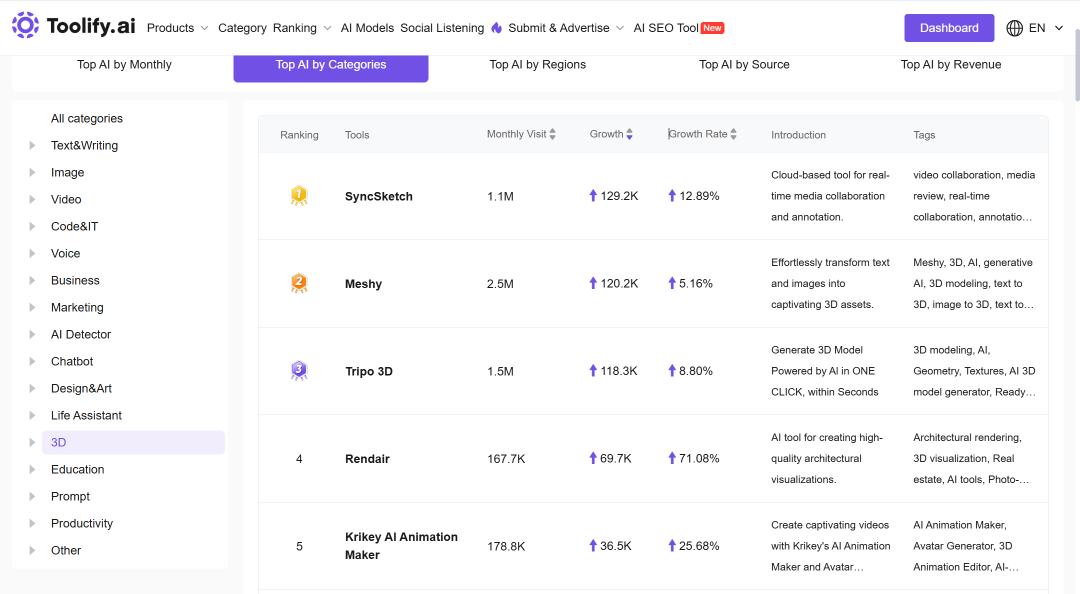Viewport: 1080px width, 594px height.
Task: Click the flame icon beside Submit & Advertise
Action: coord(497,28)
